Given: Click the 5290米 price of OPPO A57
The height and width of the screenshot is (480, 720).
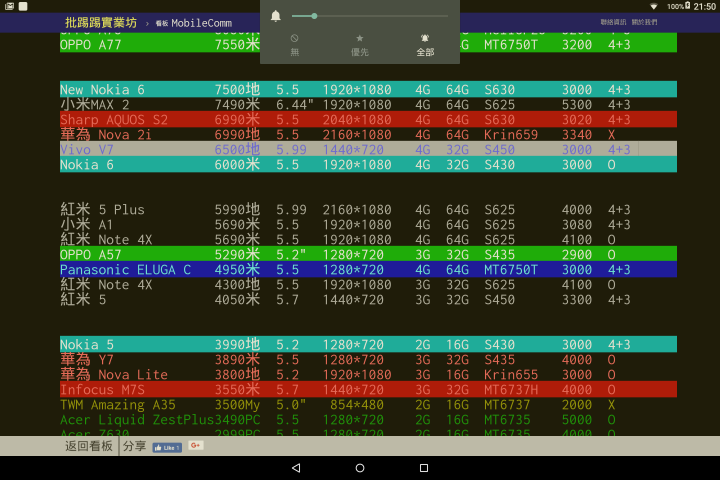Looking at the screenshot, I should pos(237,255).
